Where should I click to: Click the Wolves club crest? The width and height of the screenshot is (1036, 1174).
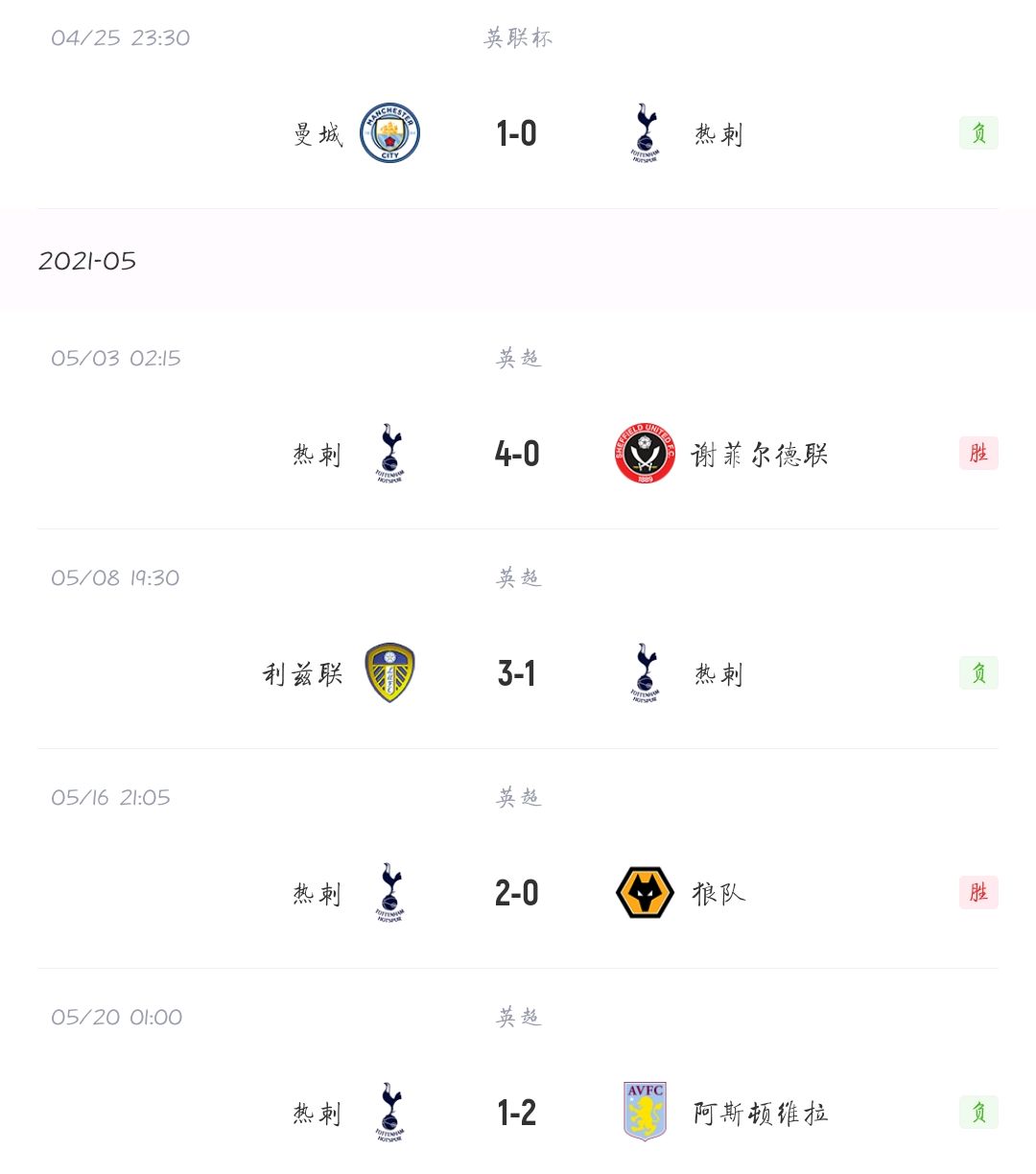point(645,893)
